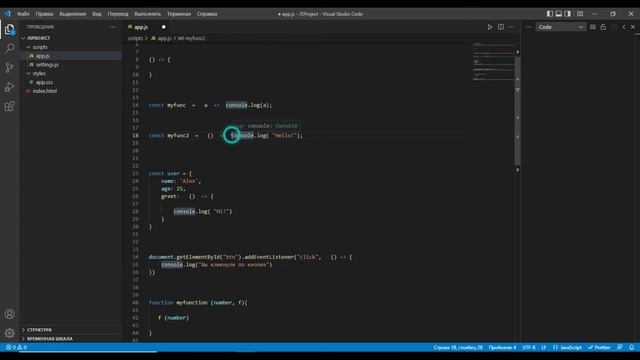Image resolution: width=640 pixels, height=360 pixels.
Task: Change encoding via UTF-8 status item
Action: coord(529,347)
